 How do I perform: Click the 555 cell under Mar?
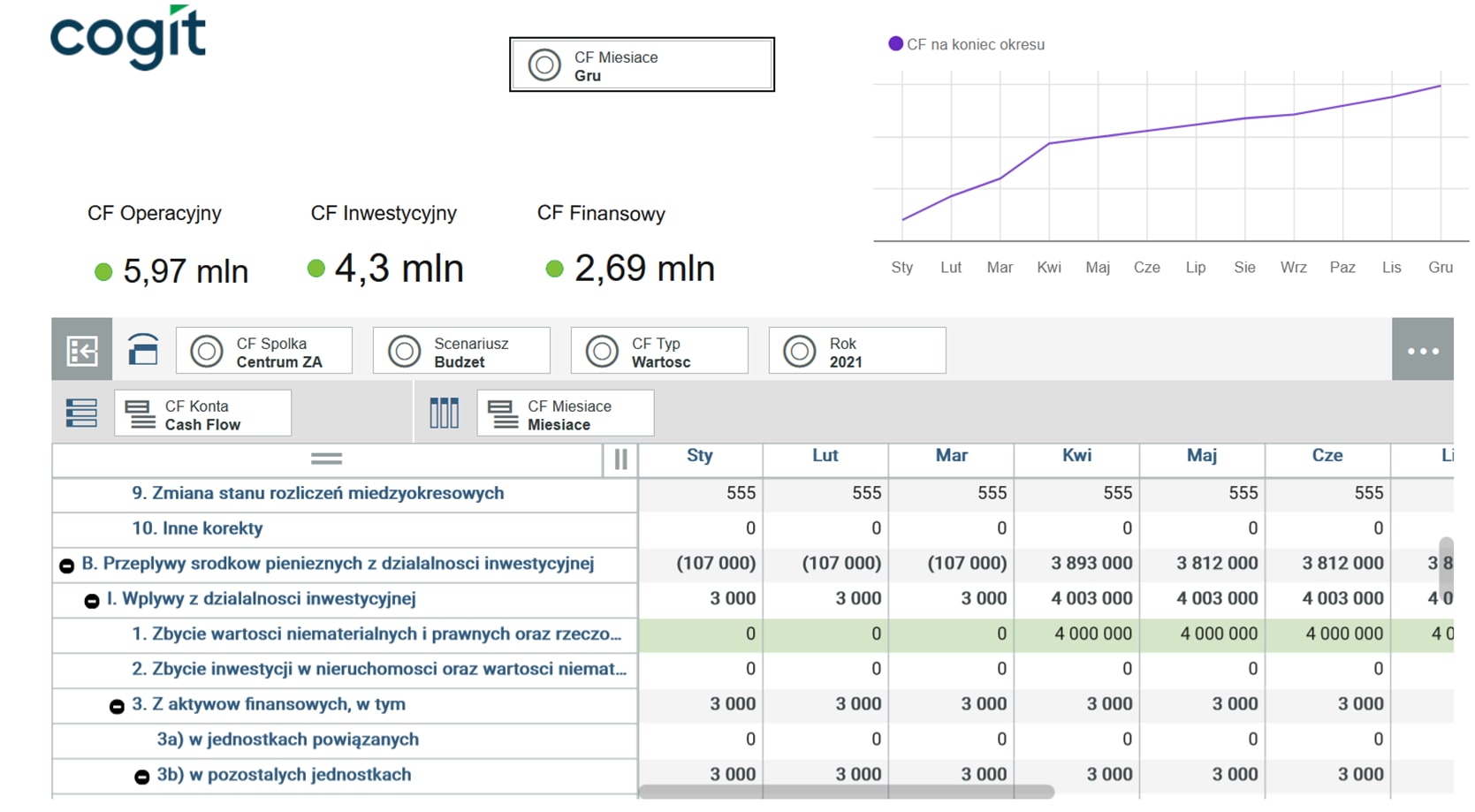[x=951, y=494]
